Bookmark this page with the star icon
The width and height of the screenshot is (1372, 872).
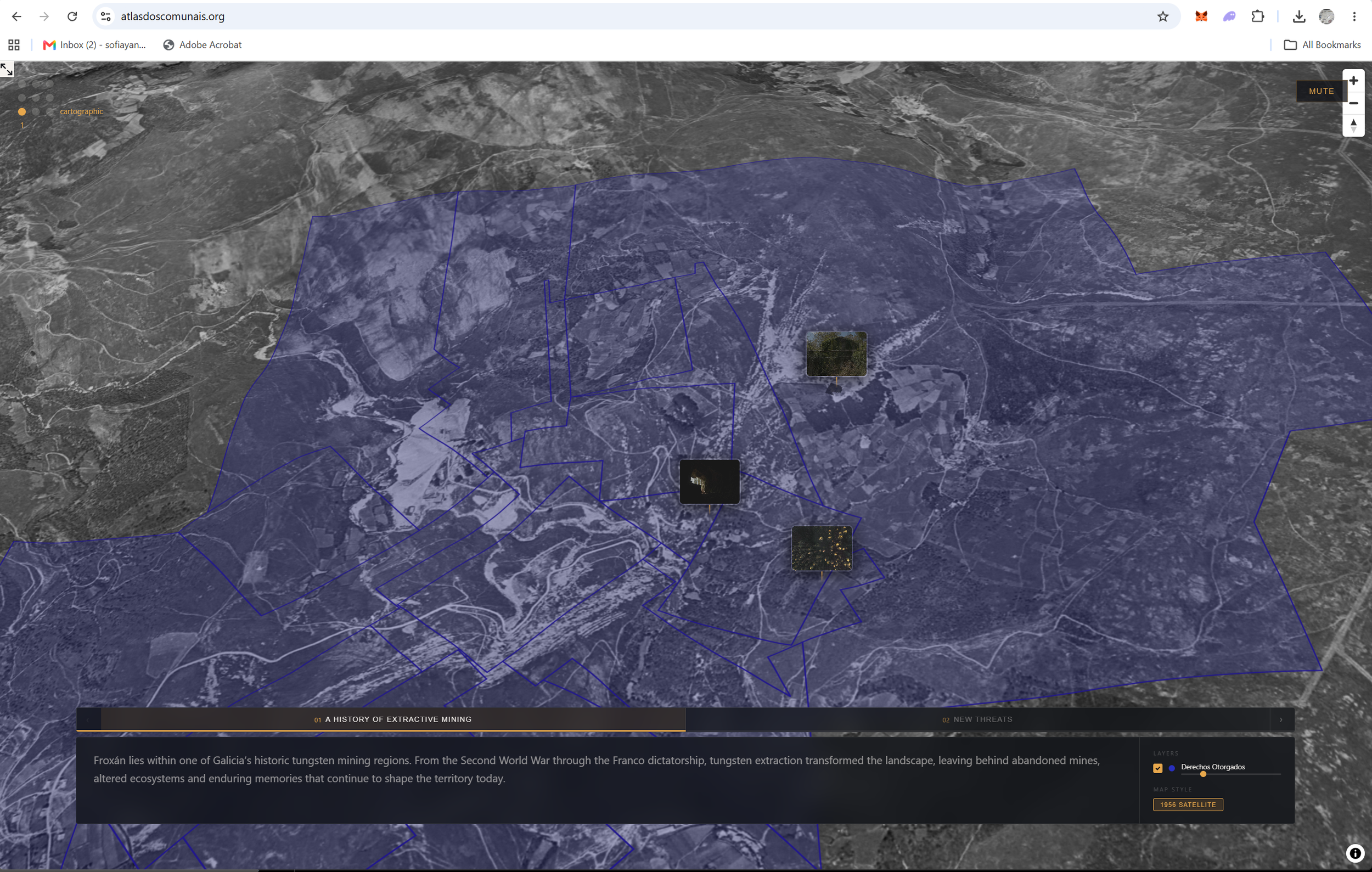point(1162,16)
